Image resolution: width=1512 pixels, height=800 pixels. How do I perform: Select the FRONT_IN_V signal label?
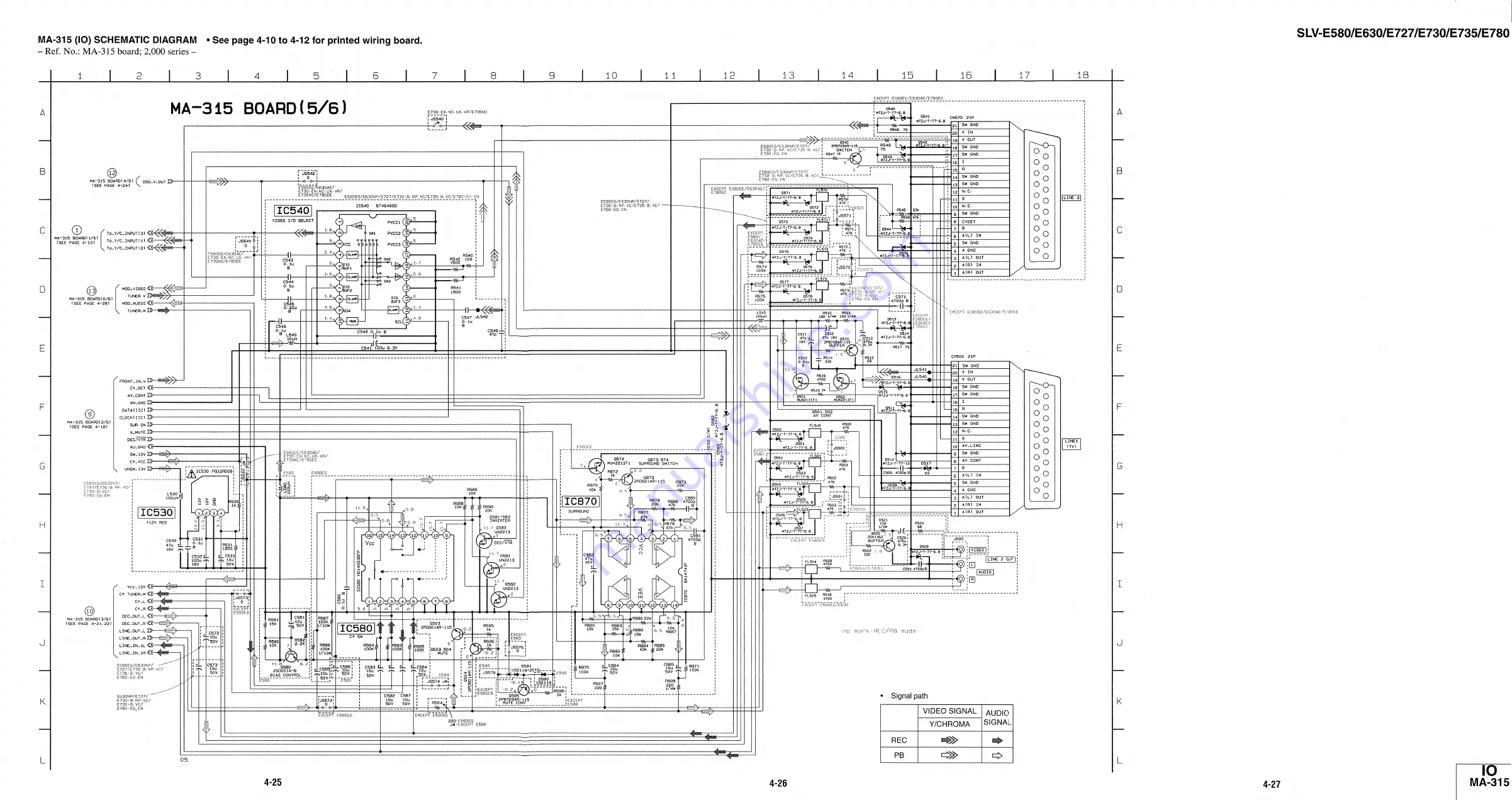(x=132, y=381)
